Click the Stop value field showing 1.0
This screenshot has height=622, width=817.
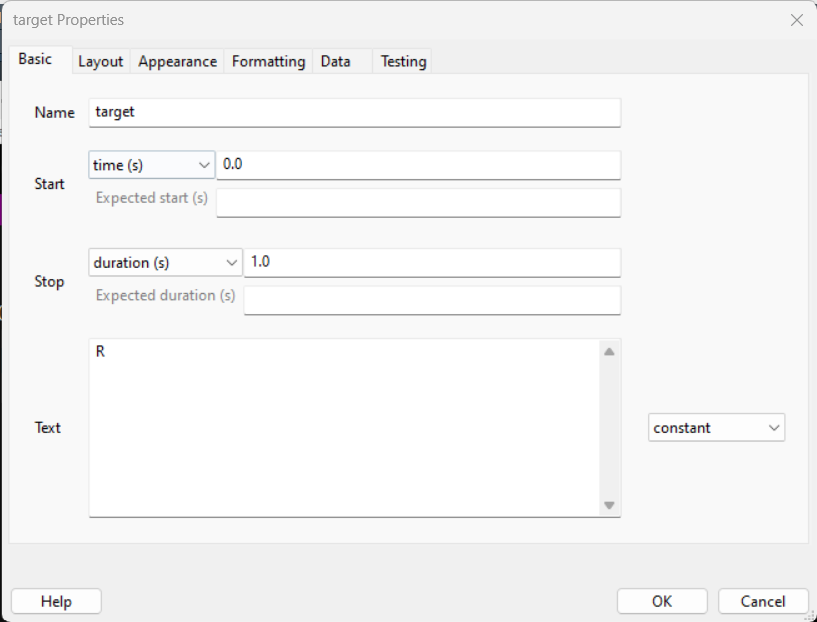(432, 263)
